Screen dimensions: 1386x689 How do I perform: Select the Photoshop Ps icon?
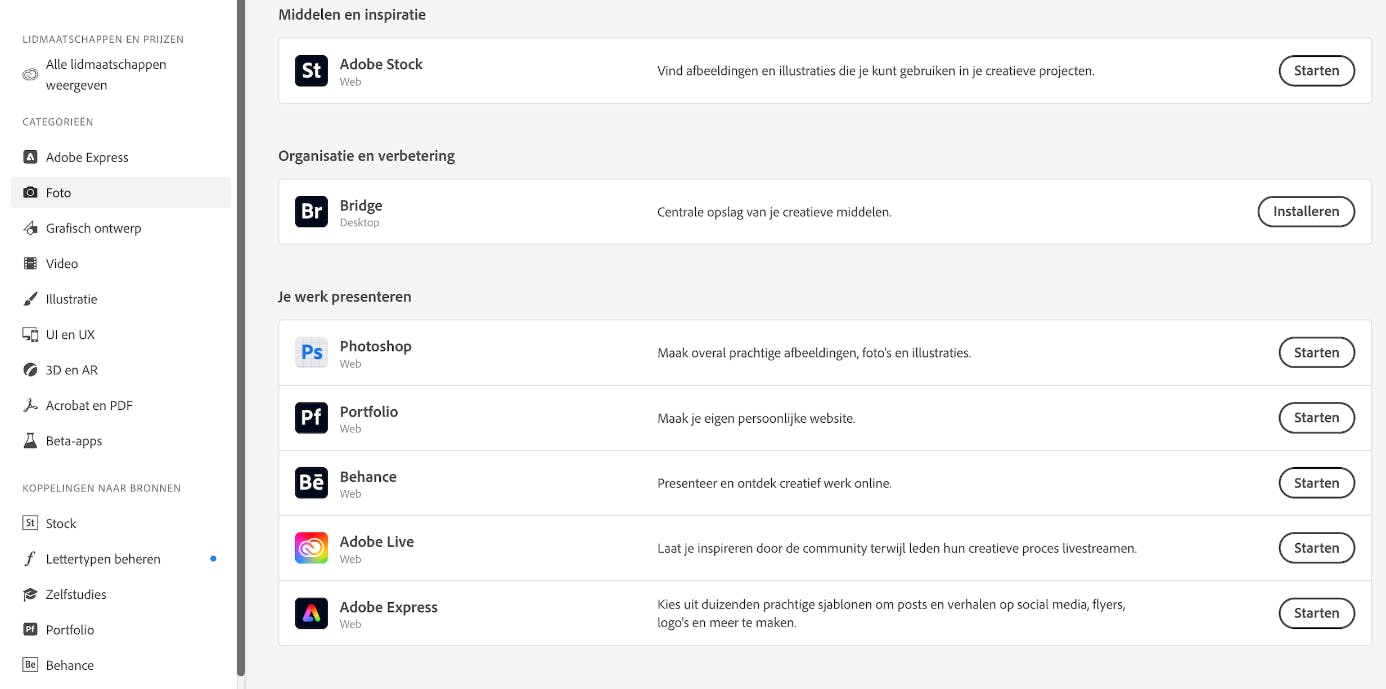point(311,352)
